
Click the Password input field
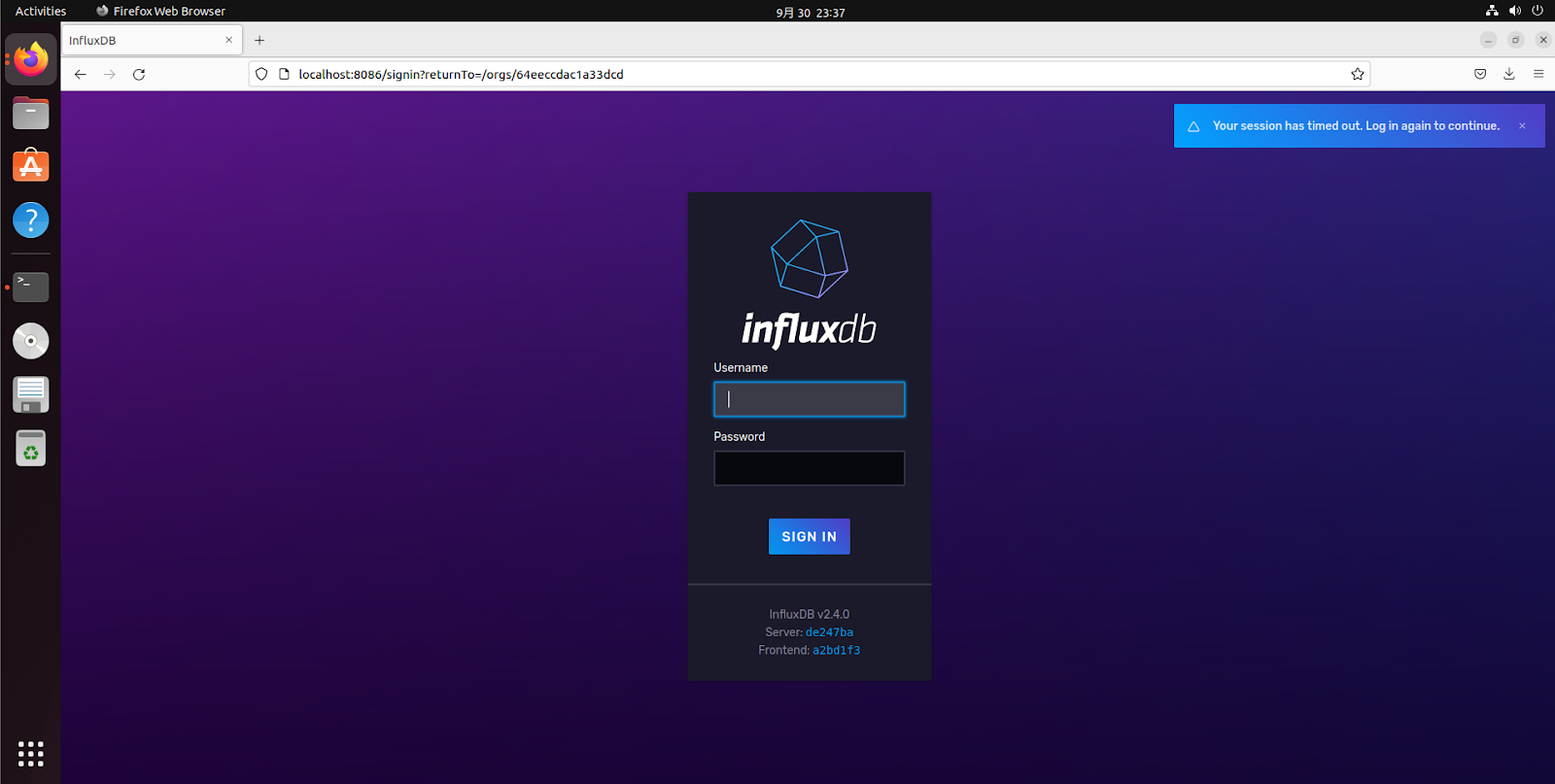[809, 468]
